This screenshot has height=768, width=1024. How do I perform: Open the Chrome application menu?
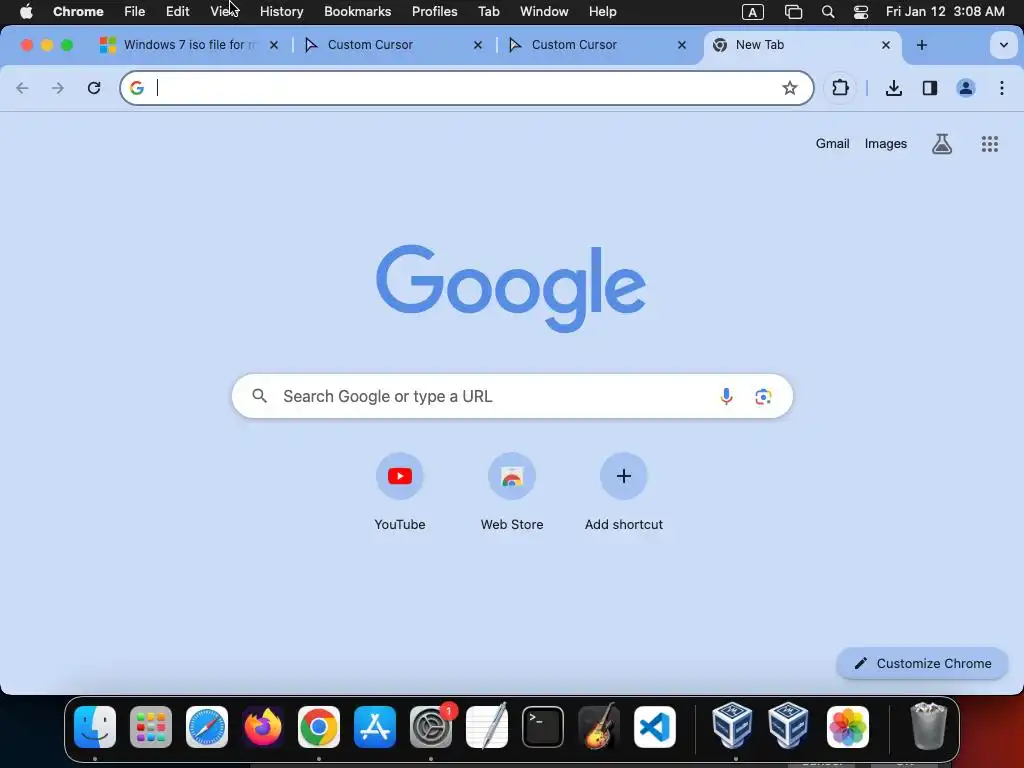pos(78,12)
